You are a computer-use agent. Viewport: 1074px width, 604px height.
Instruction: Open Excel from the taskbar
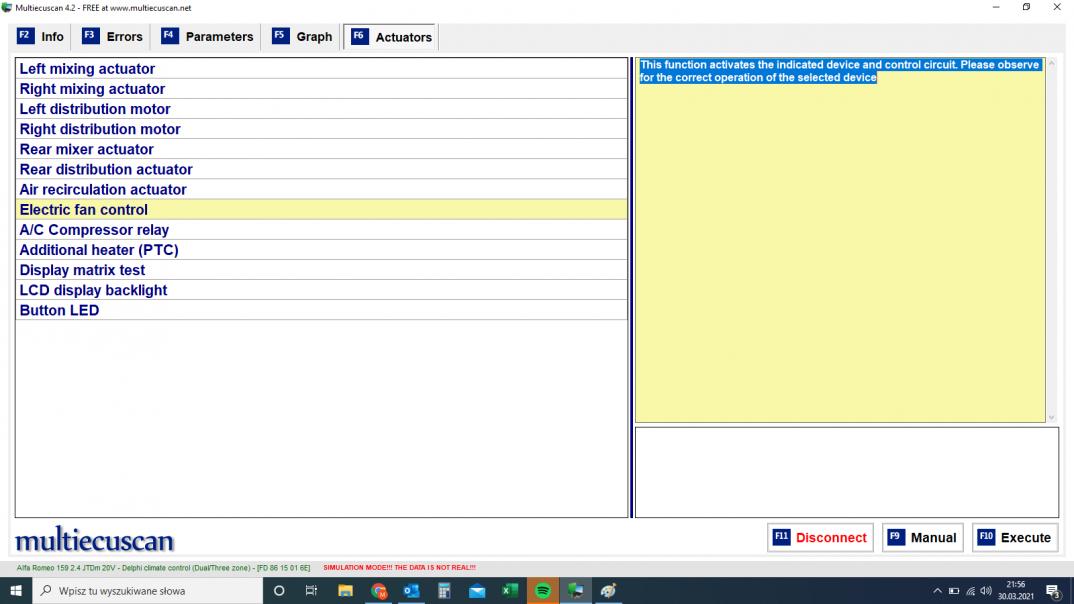pos(510,590)
